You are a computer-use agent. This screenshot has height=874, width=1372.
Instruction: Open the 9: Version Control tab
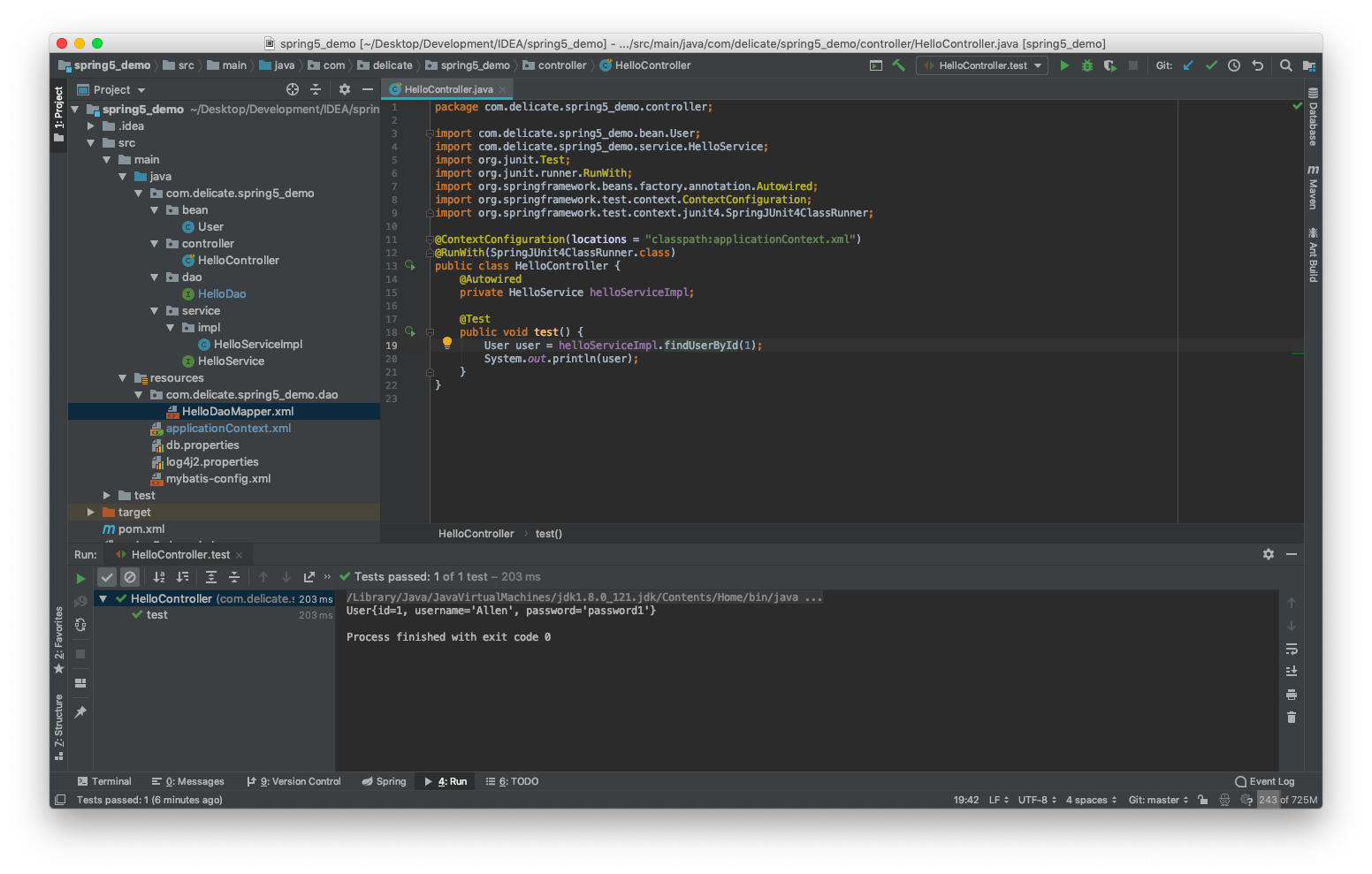[x=293, y=781]
